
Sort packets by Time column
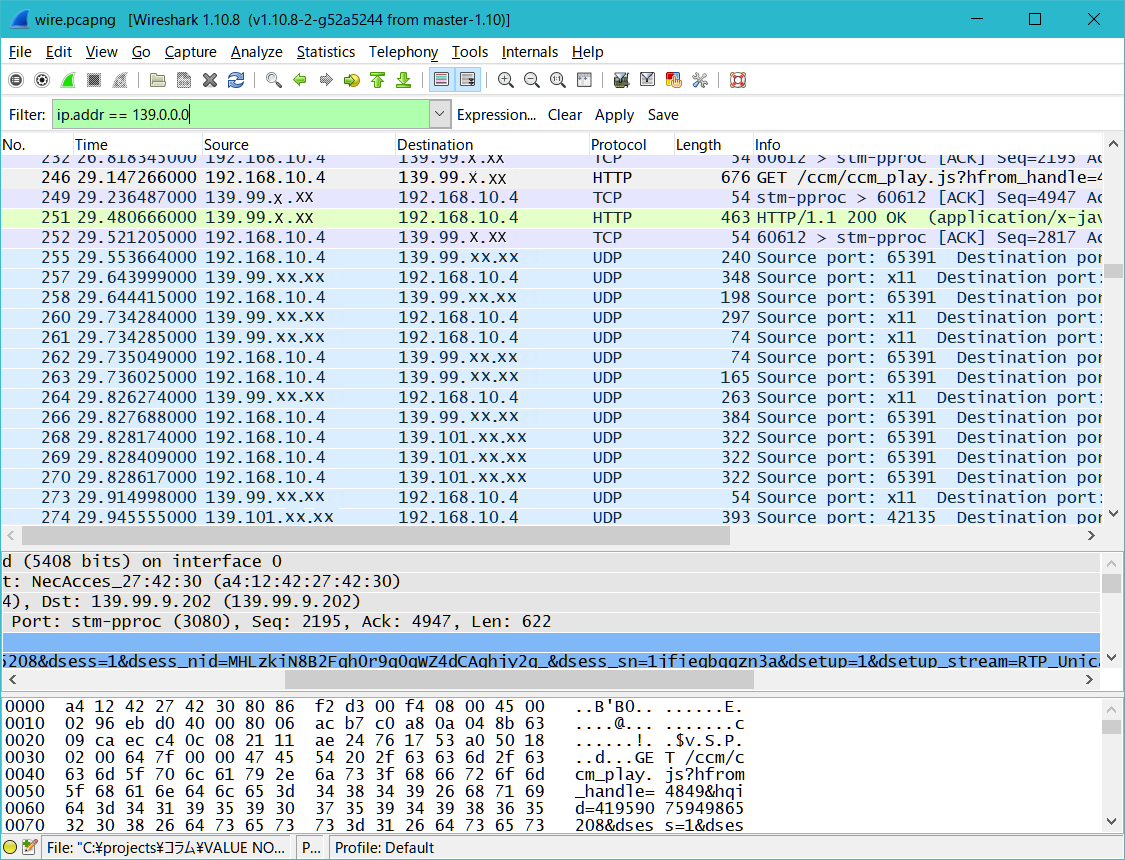(138, 144)
